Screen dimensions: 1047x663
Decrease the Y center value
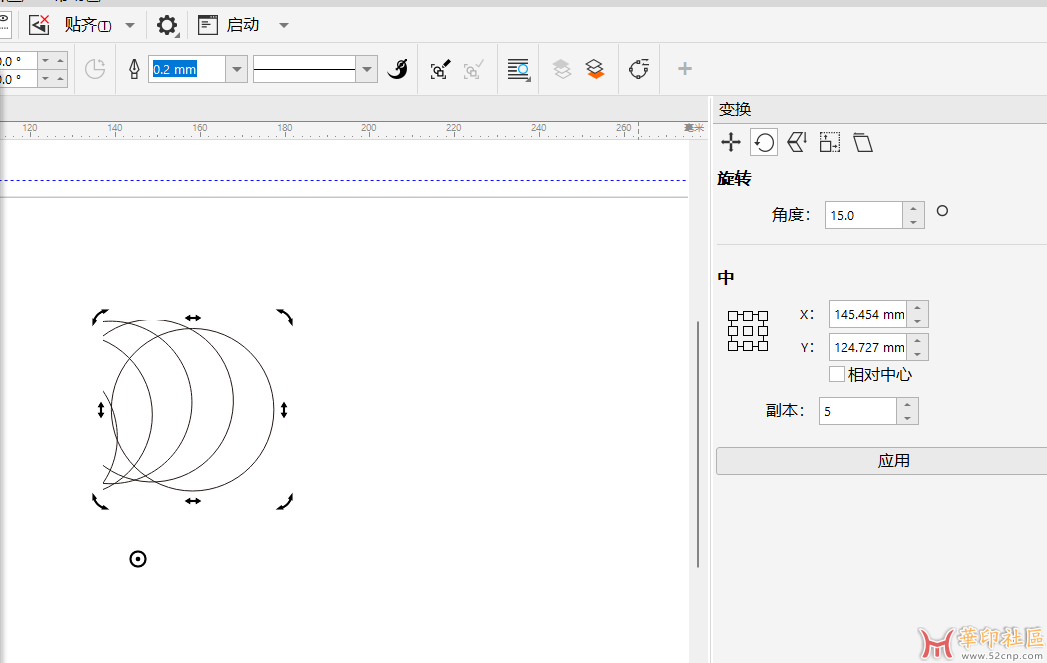(917, 354)
